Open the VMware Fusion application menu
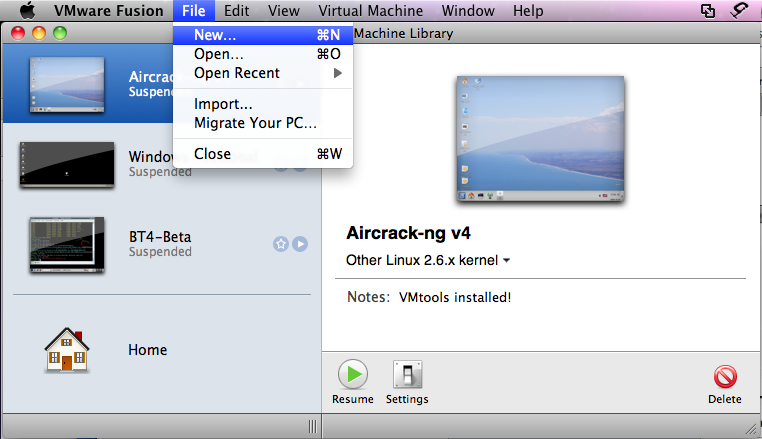Screen dimensions: 762x439 pos(108,11)
